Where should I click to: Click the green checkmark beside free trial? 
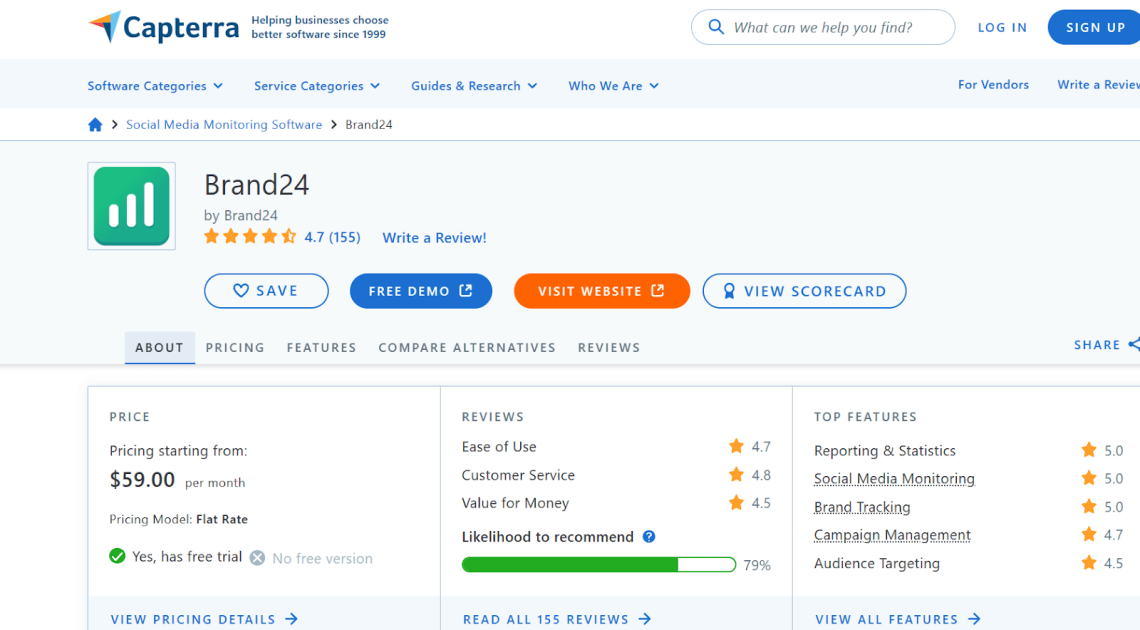[120, 556]
